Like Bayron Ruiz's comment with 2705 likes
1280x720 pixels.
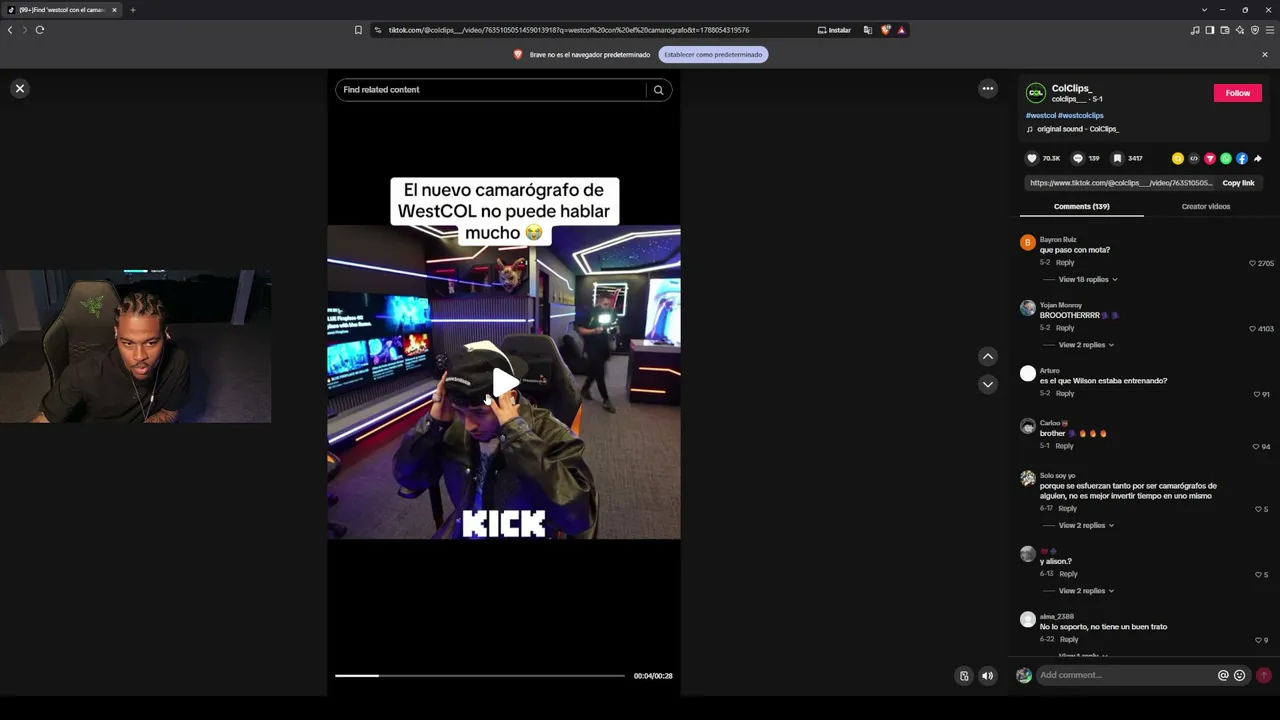[x=1252, y=264]
